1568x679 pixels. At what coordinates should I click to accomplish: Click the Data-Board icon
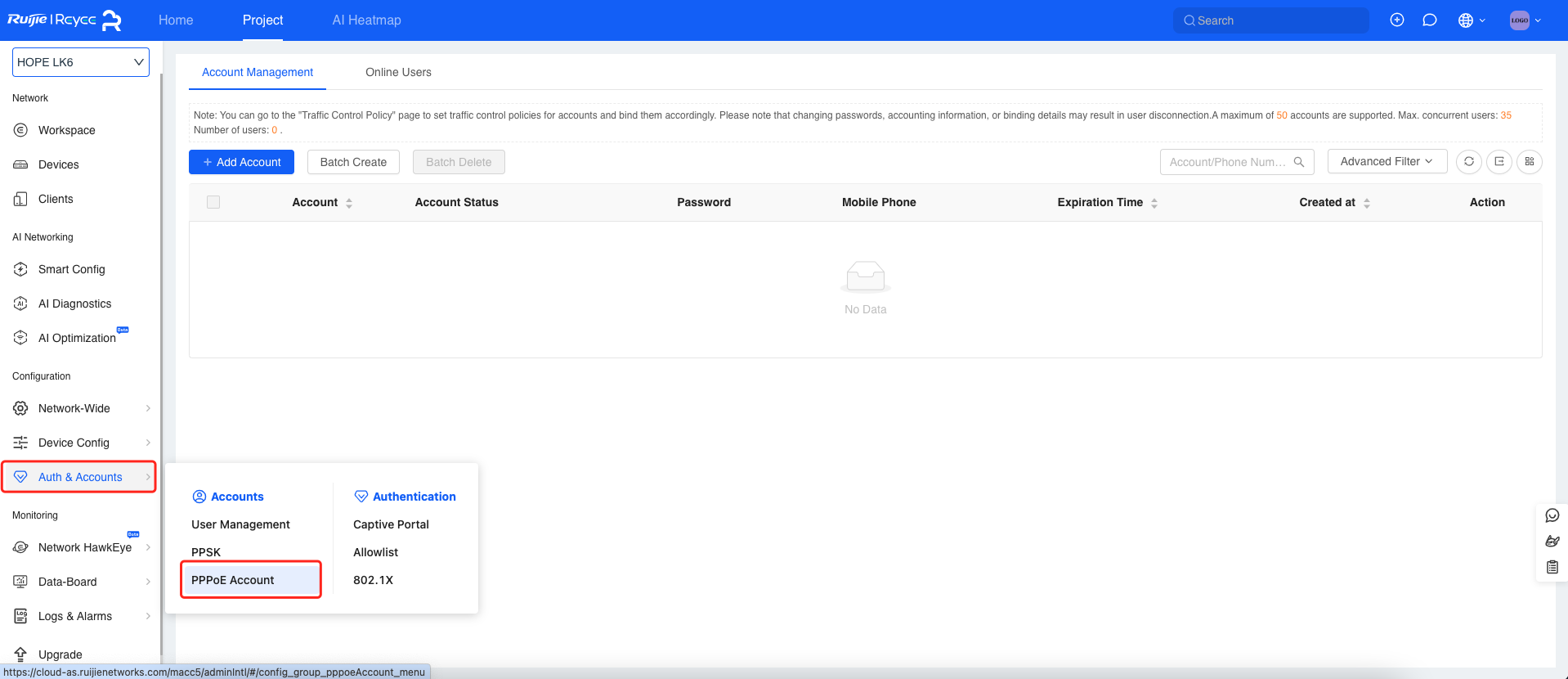[21, 582]
